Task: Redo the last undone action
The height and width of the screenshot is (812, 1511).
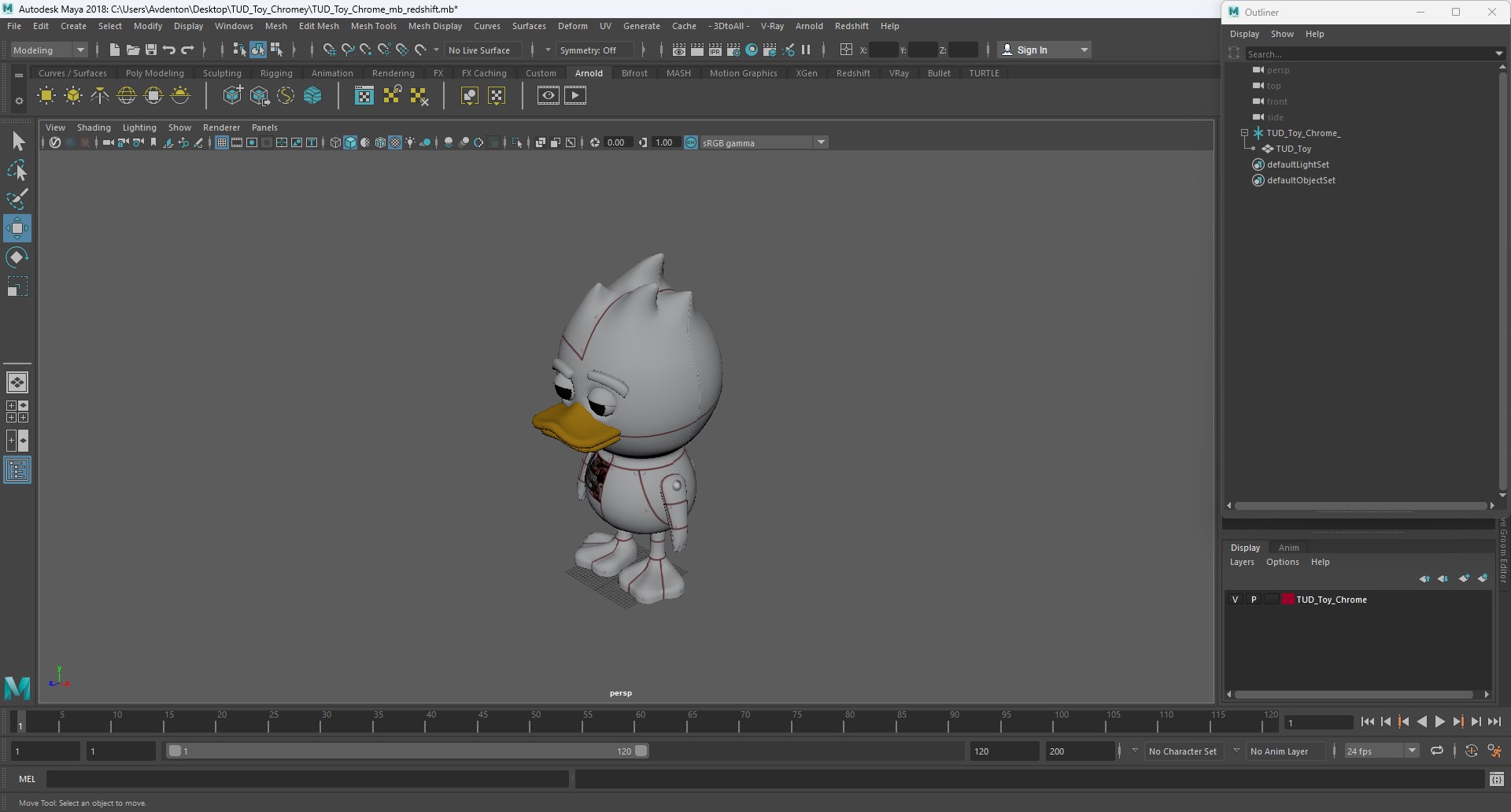Action: pos(187,50)
